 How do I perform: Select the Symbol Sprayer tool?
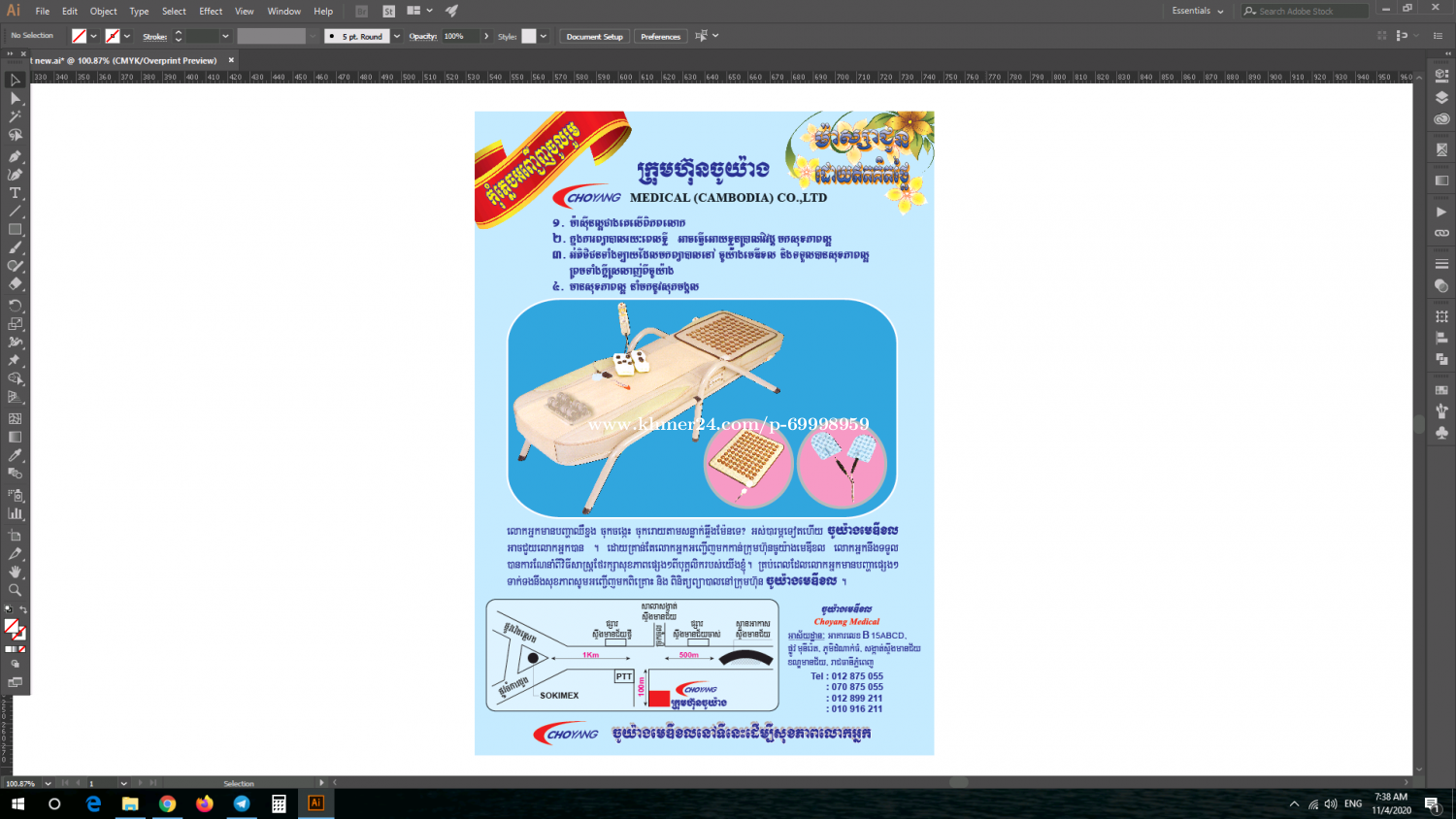(15, 495)
